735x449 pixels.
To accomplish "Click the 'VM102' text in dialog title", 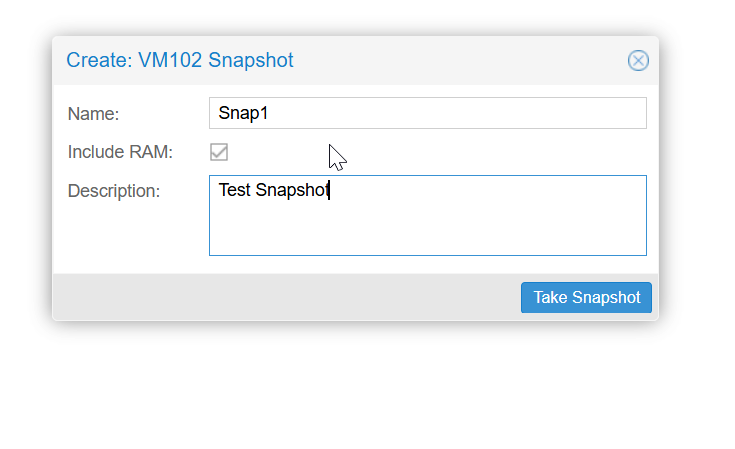I will coord(170,60).
